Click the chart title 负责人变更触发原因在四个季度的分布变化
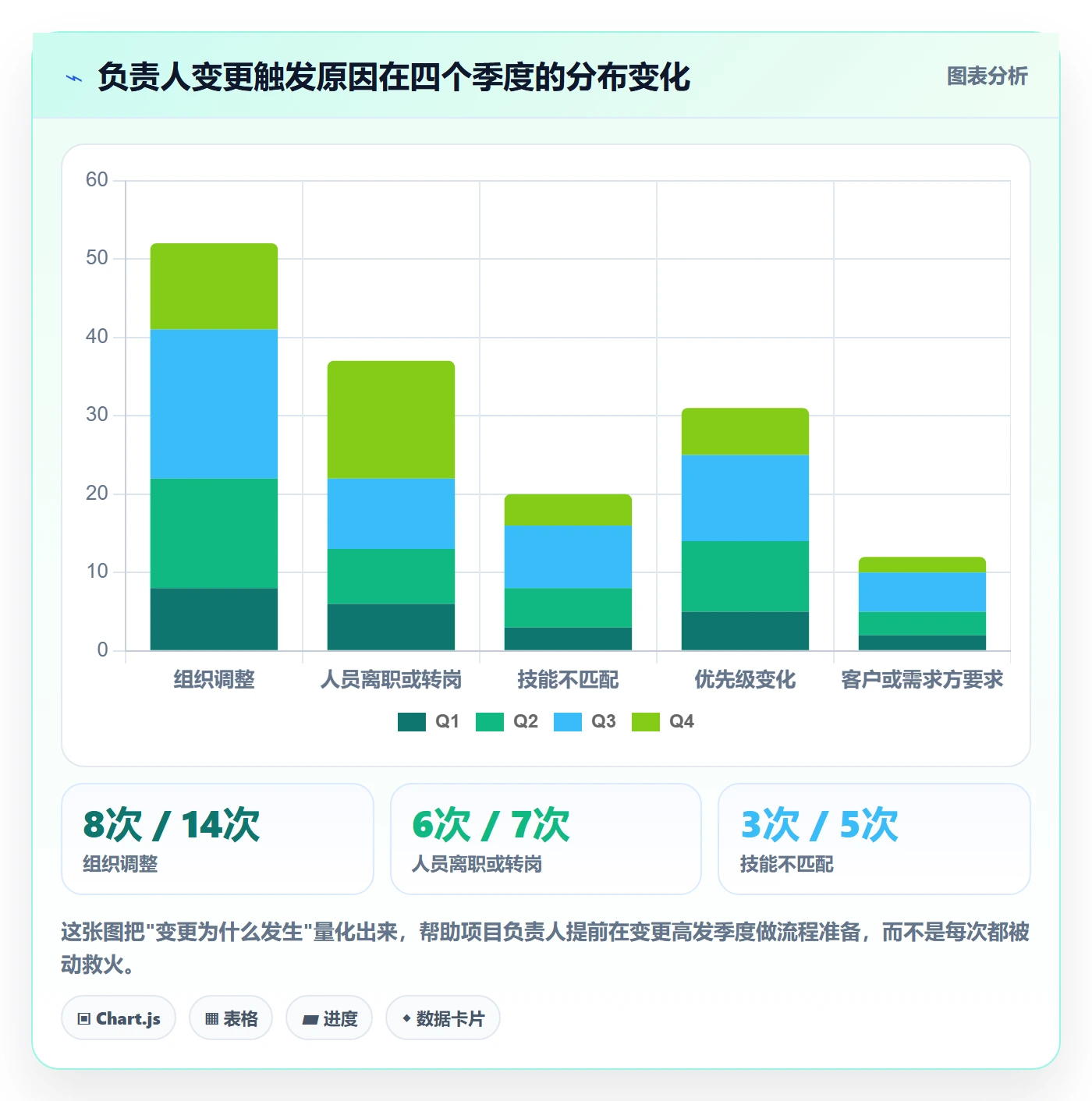The image size is (1092, 1101). pos(394,77)
